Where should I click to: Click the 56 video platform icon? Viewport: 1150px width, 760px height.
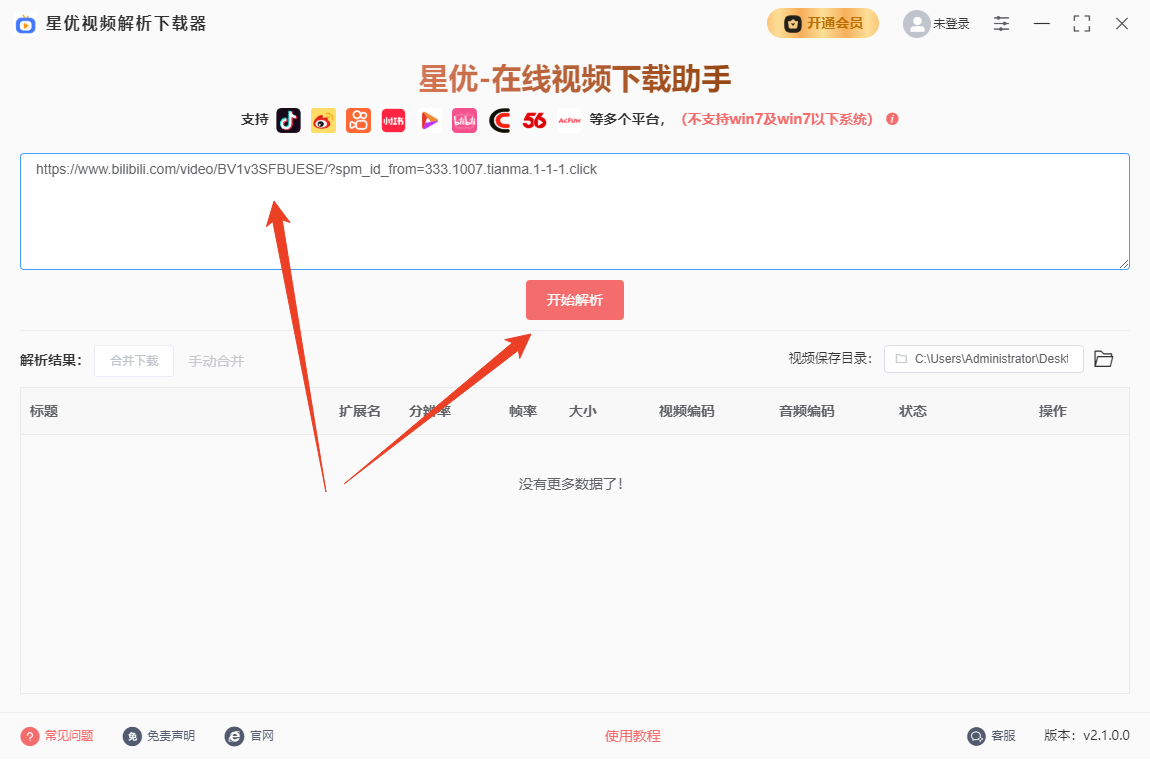(x=534, y=120)
